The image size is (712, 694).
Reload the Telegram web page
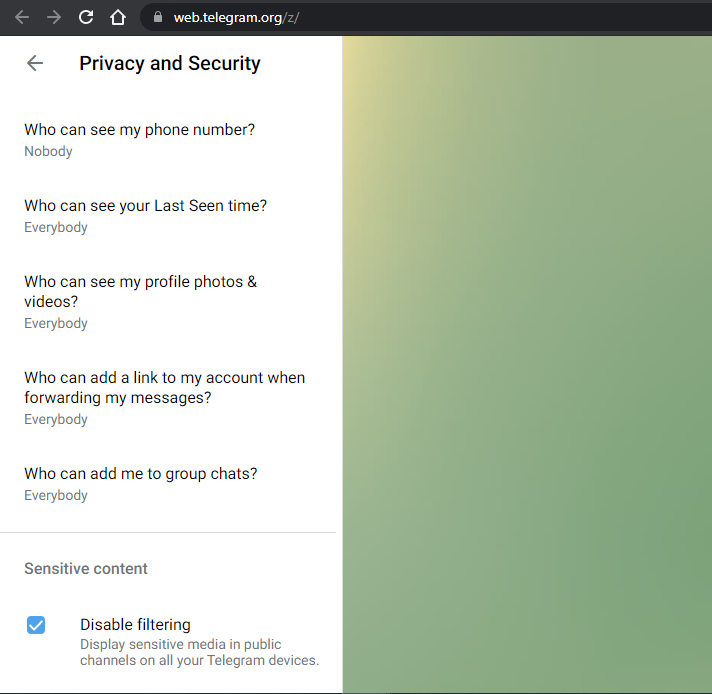pyautogui.click(x=86, y=17)
